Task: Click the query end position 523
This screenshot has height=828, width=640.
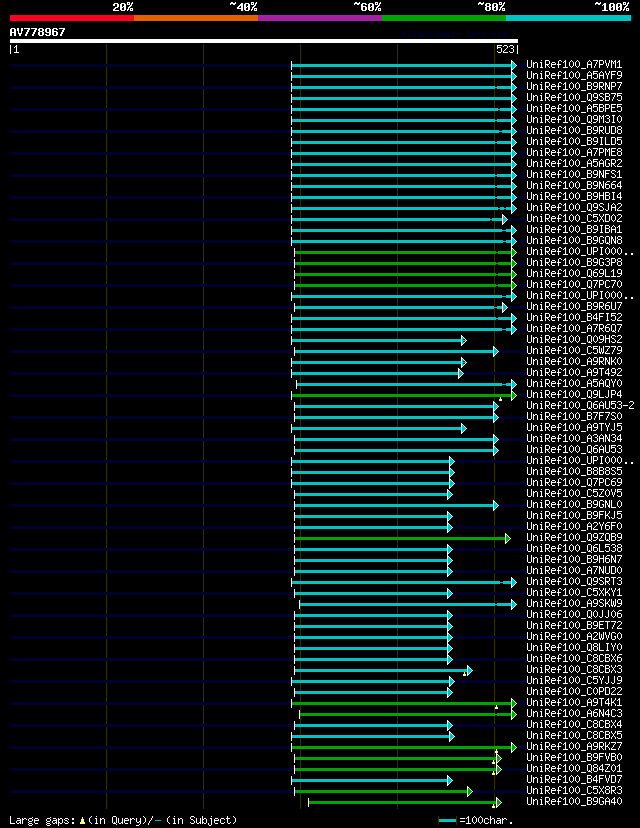Action: click(505, 50)
